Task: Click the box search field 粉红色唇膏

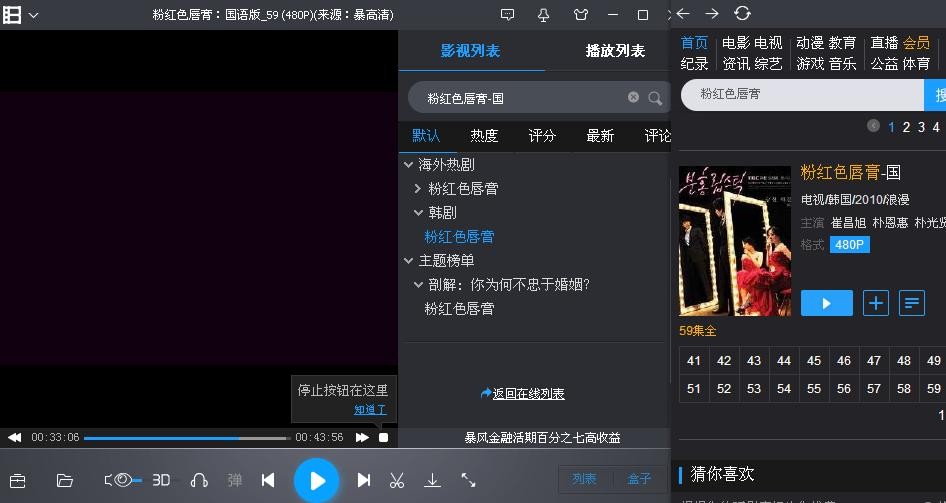Action: (802, 95)
